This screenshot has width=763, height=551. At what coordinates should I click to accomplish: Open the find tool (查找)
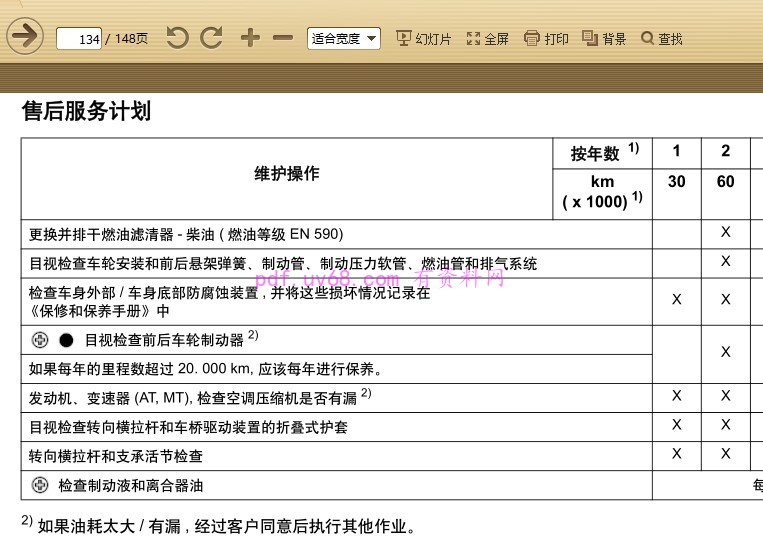pos(661,39)
